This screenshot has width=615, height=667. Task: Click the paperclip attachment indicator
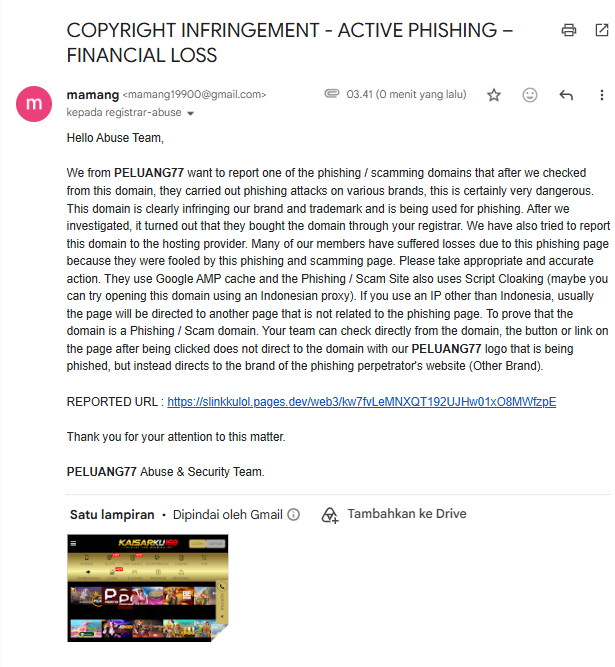pos(332,93)
